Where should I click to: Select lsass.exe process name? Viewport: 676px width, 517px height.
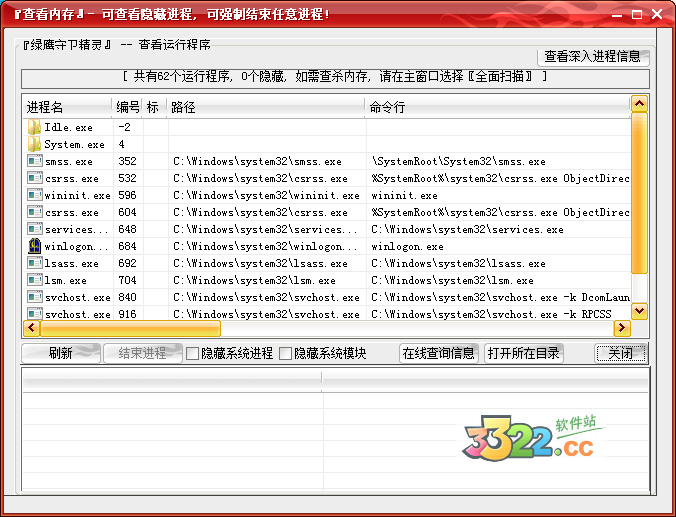72,263
